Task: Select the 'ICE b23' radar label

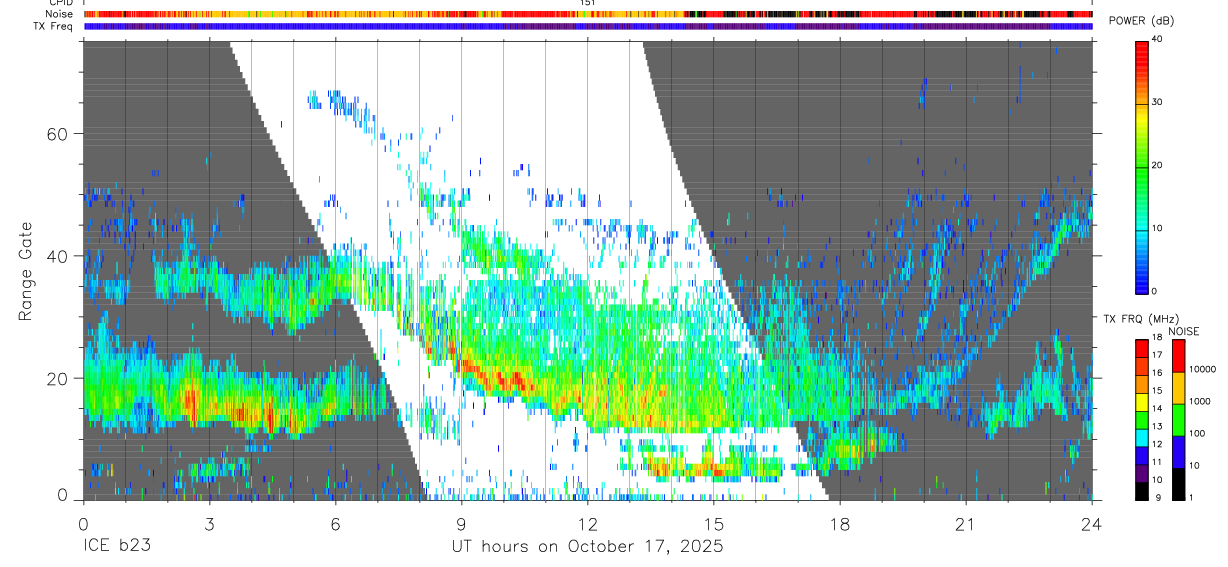Action: tap(116, 547)
